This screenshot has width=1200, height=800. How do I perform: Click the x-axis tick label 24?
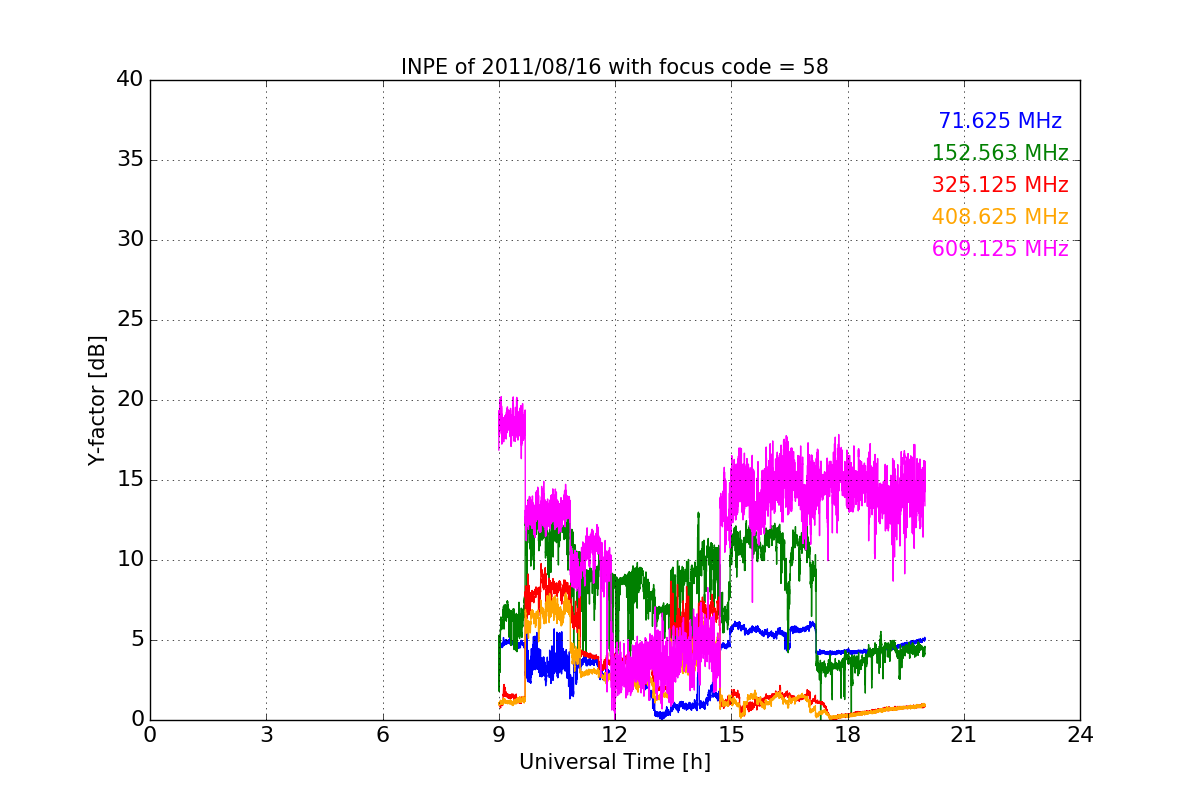(x=1080, y=735)
